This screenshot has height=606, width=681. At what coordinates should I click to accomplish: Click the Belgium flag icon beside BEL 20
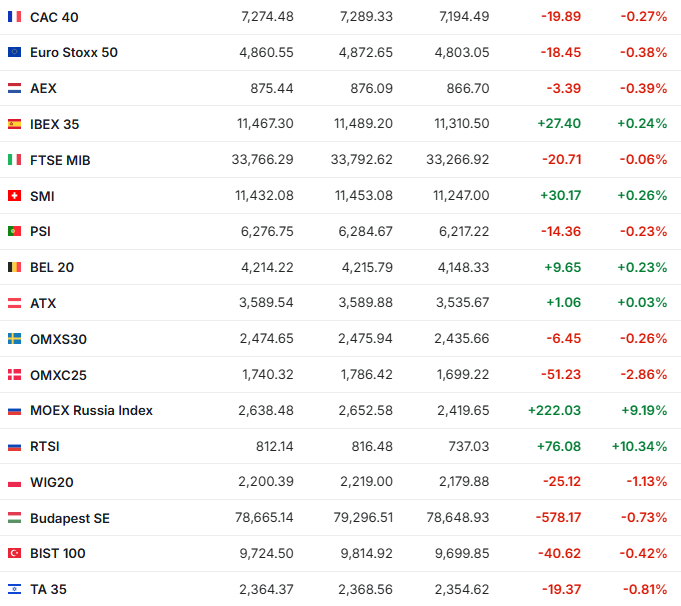[x=14, y=267]
